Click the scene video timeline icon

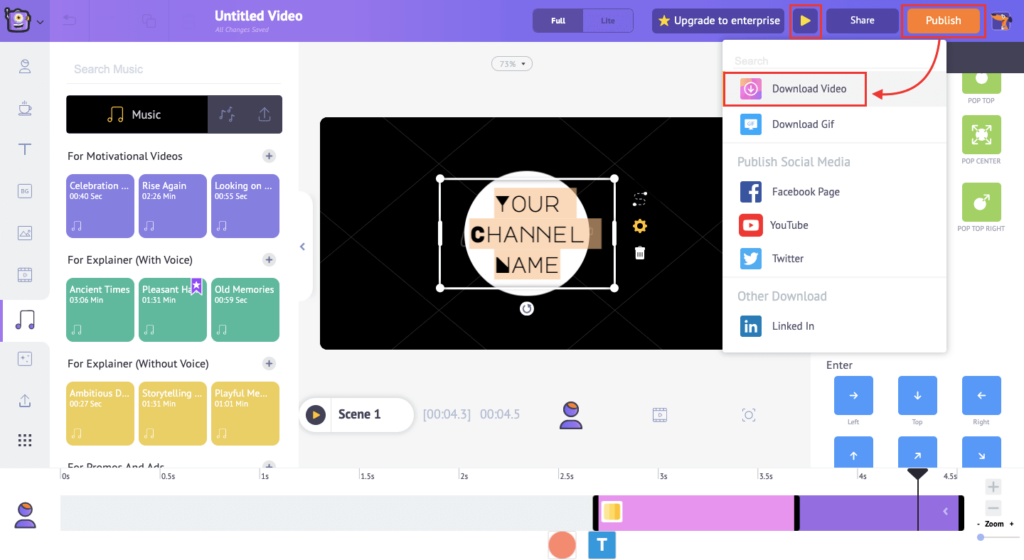click(x=660, y=415)
